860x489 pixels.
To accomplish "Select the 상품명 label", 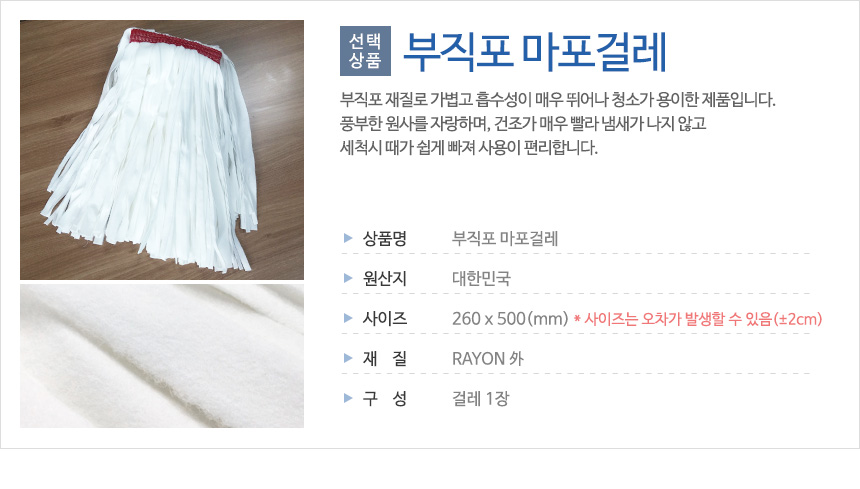I will point(384,238).
